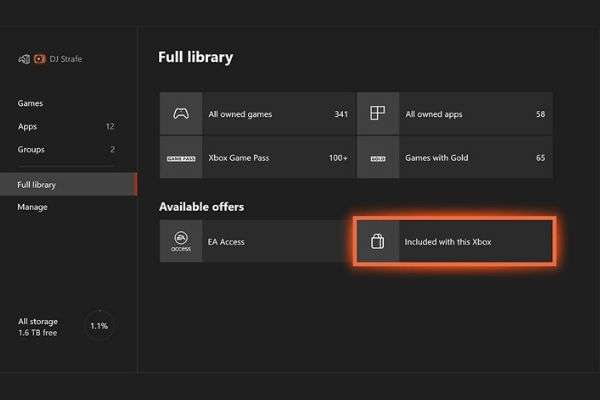Click the controller icon for All owned games

181,113
